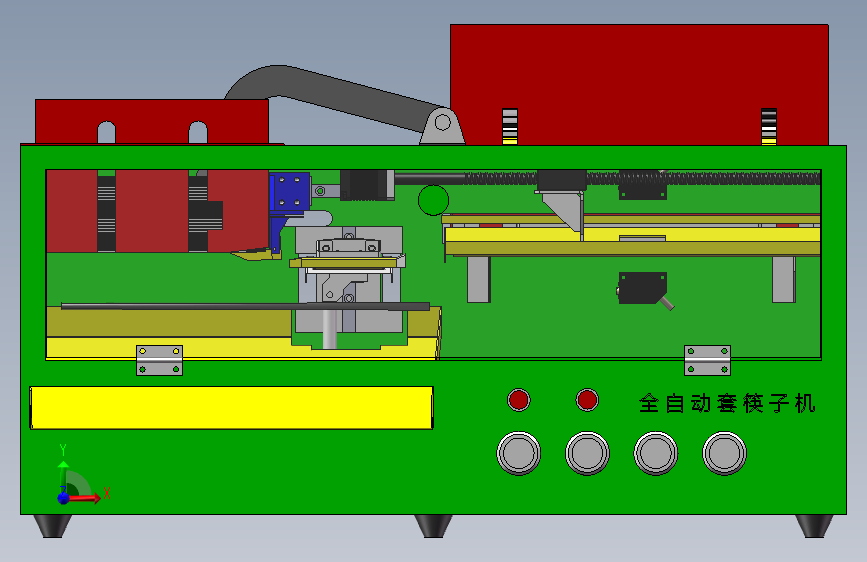
Task: Click the blue Z axis ball of the triad
Action: coord(64,498)
